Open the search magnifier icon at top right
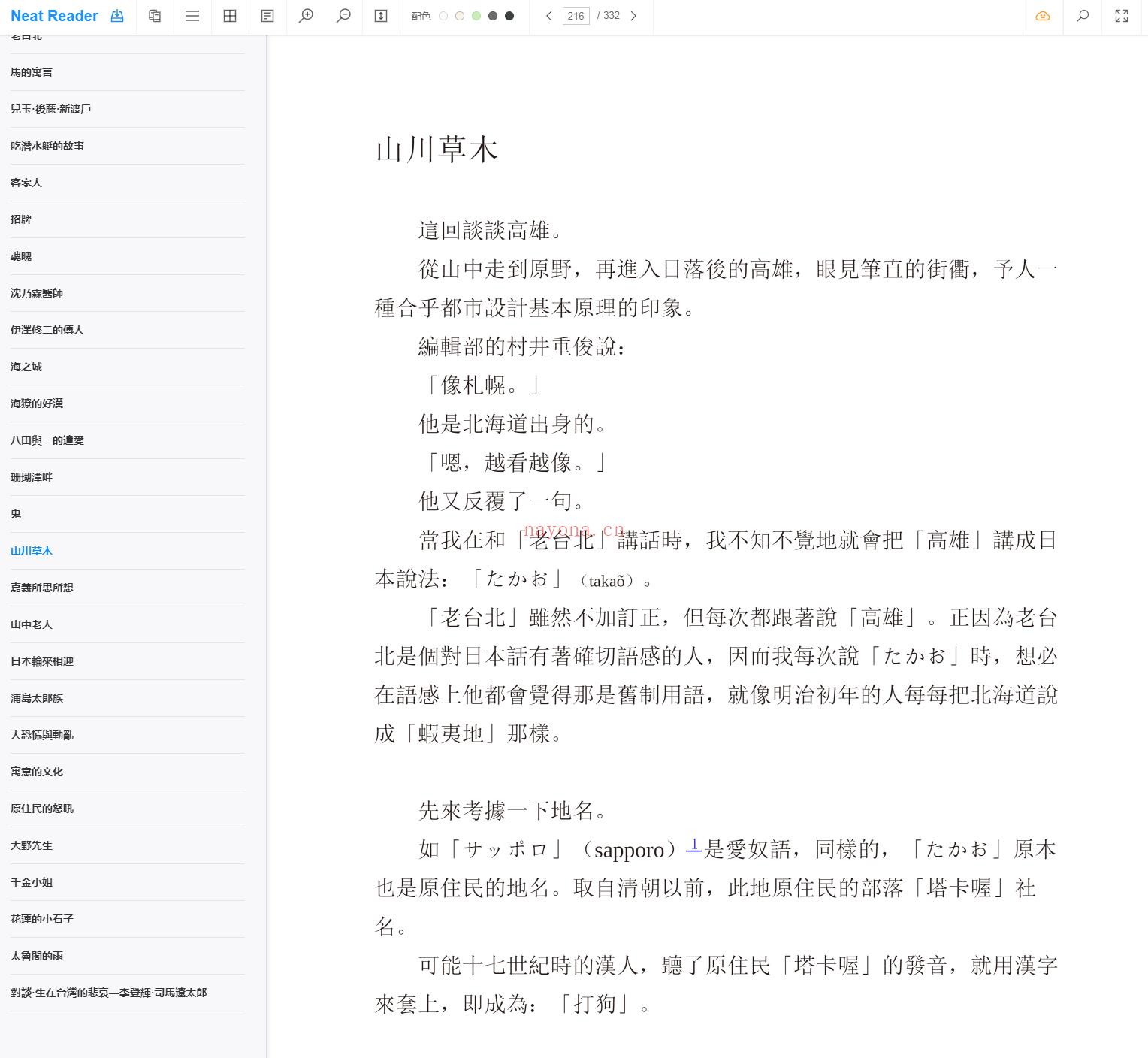The height and width of the screenshot is (1058, 1148). (x=1083, y=16)
